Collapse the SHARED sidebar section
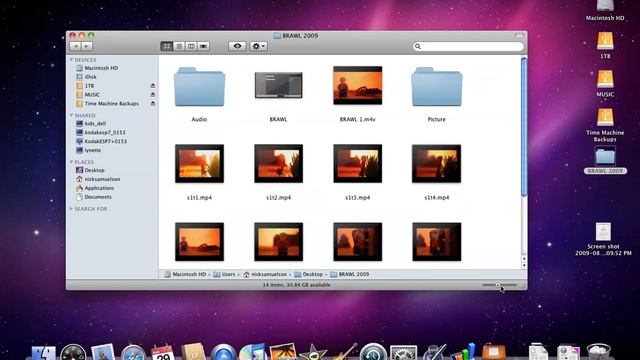The image size is (640, 360). 71,116
